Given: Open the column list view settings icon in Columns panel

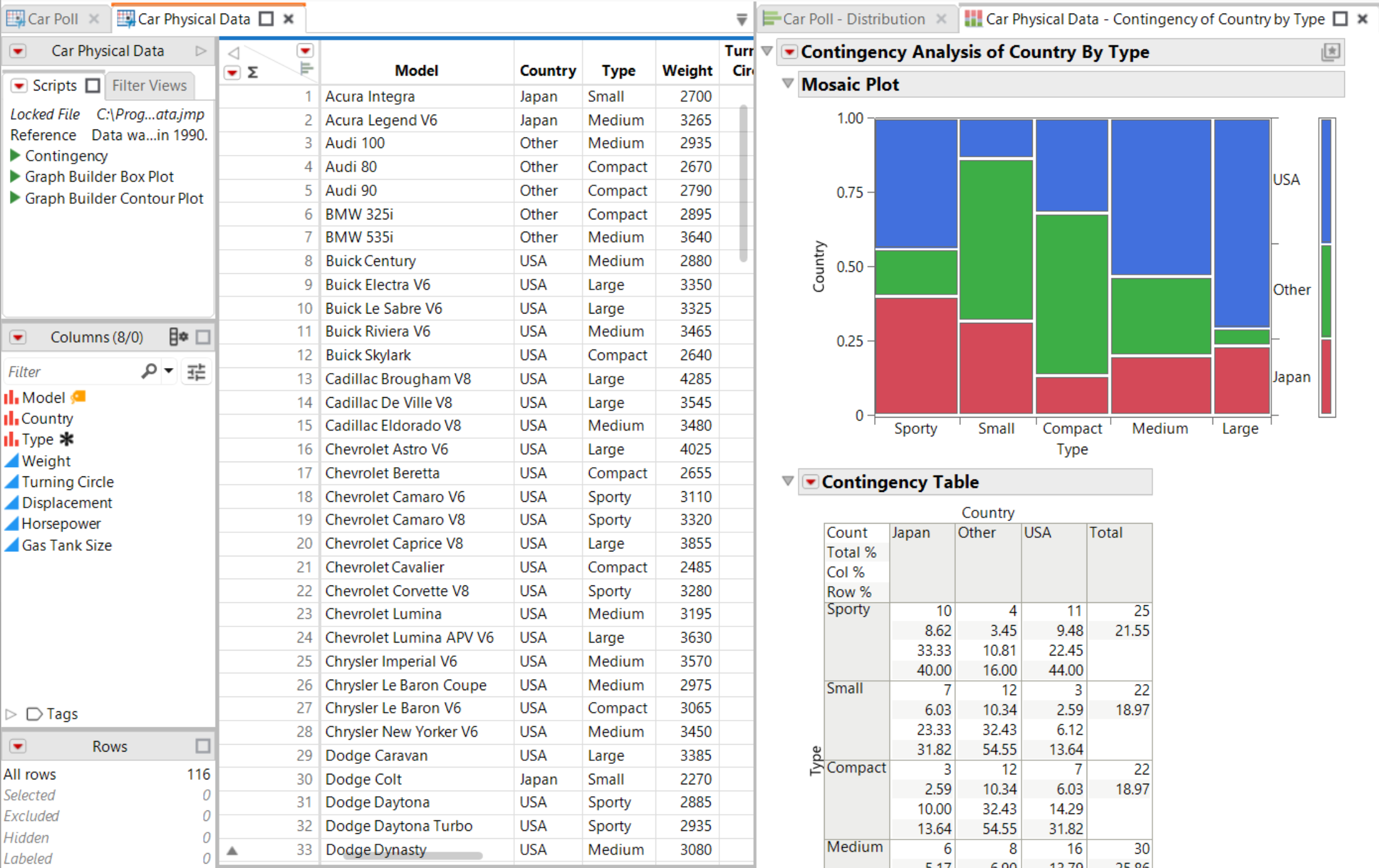Looking at the screenshot, I should tap(178, 336).
